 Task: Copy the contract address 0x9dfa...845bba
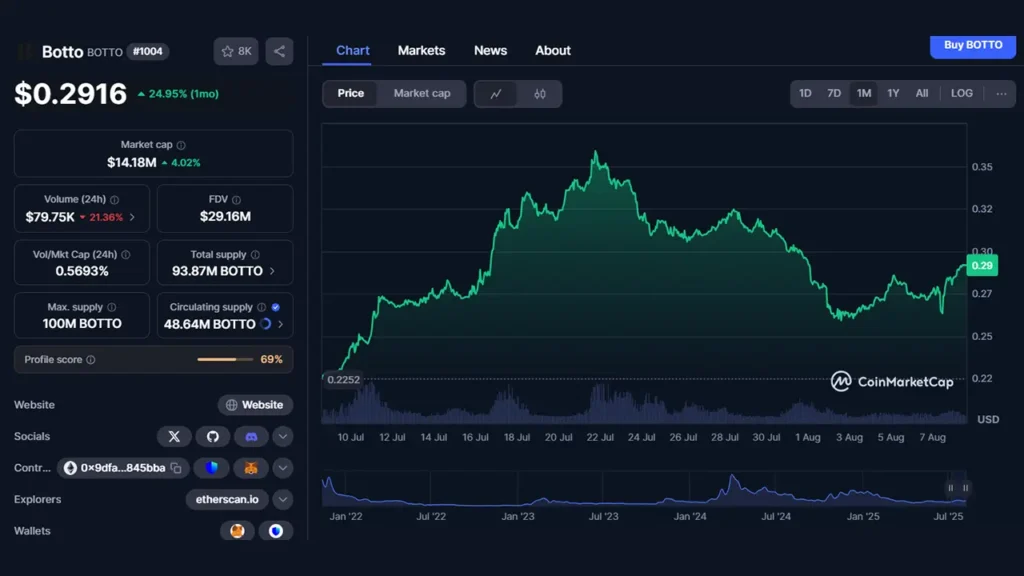[176, 468]
